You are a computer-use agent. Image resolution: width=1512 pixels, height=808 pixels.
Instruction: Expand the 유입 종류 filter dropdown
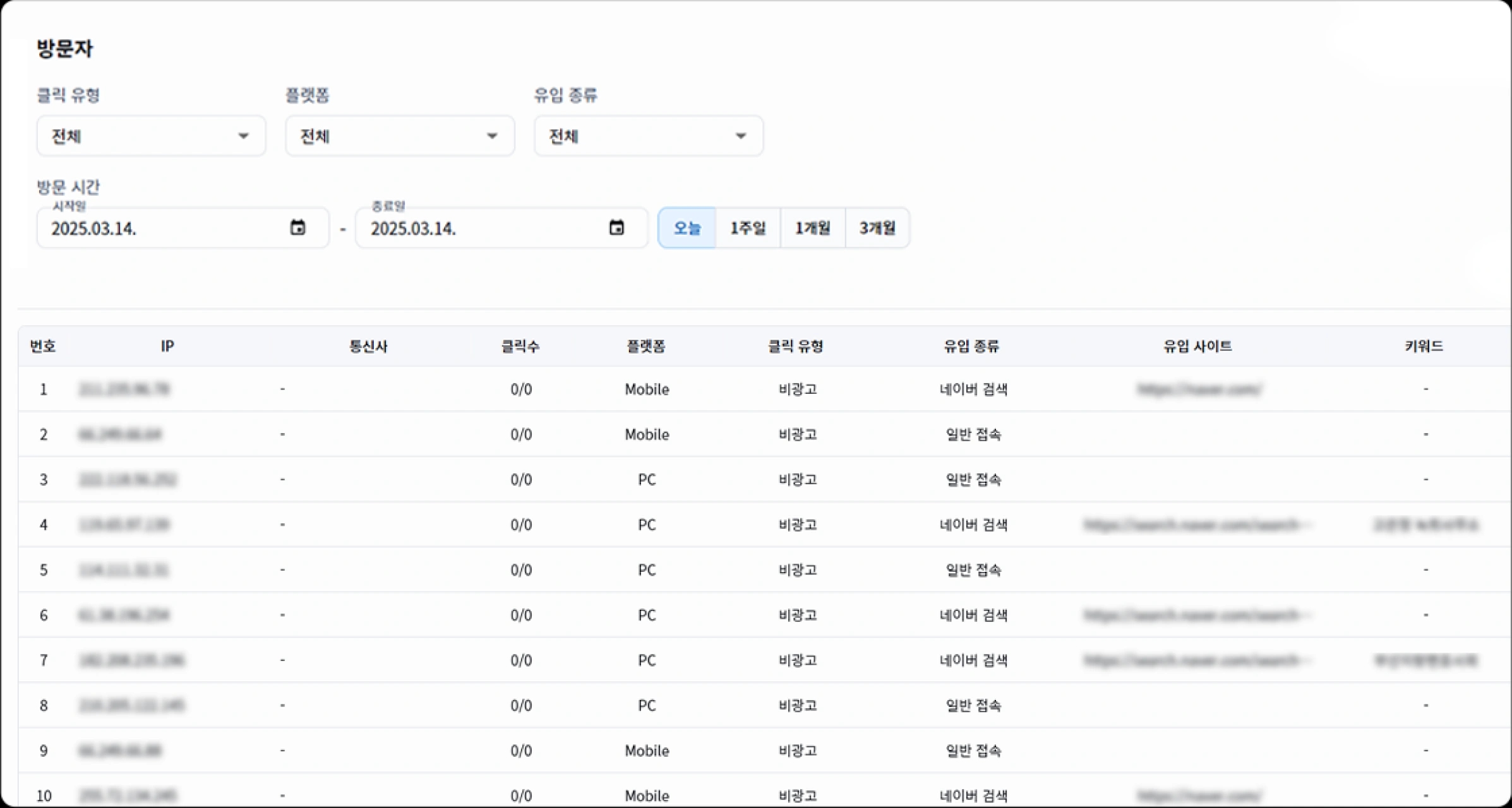pyautogui.click(x=649, y=136)
